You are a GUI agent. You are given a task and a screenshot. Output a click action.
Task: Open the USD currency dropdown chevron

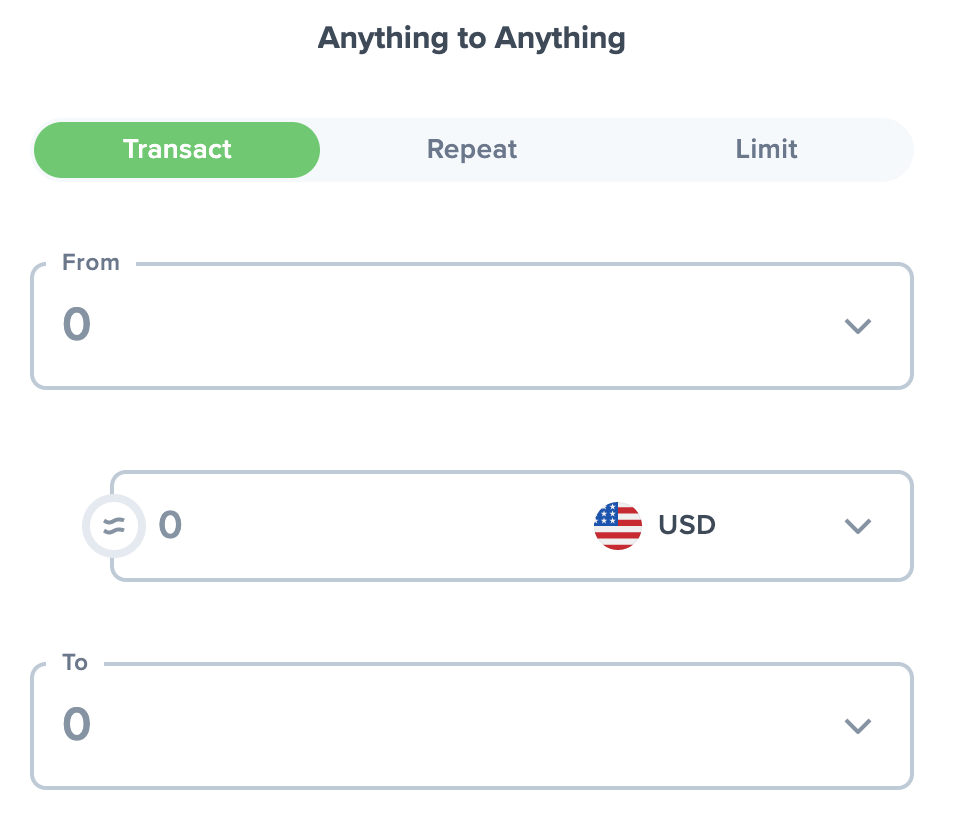[858, 526]
